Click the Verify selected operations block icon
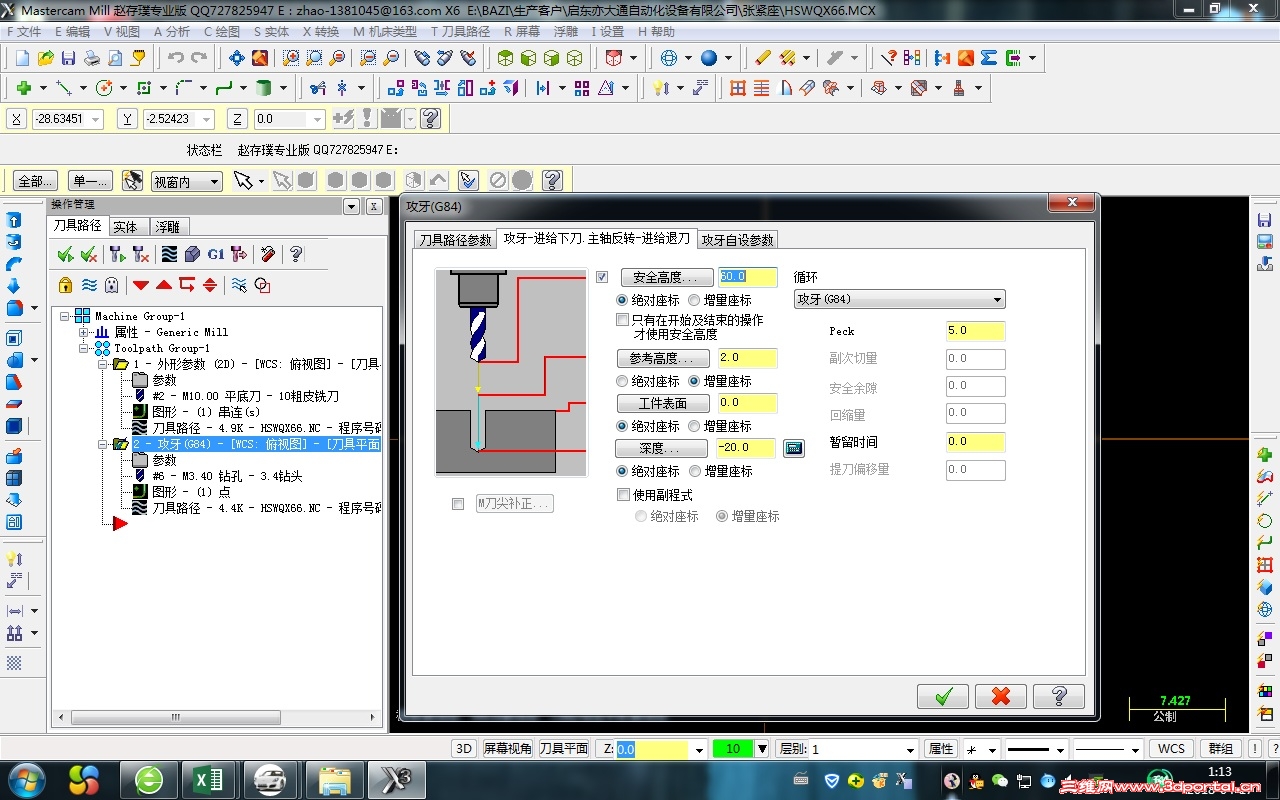Viewport: 1280px width, 800px height. pyautogui.click(x=192, y=254)
